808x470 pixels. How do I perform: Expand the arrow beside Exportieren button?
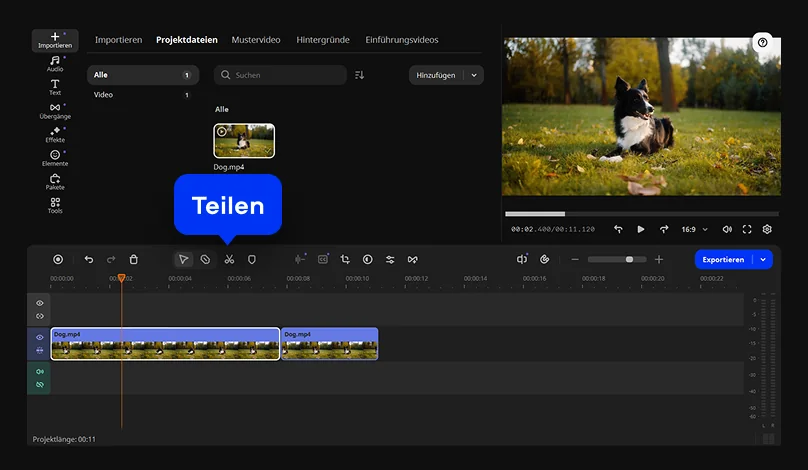[764, 259]
